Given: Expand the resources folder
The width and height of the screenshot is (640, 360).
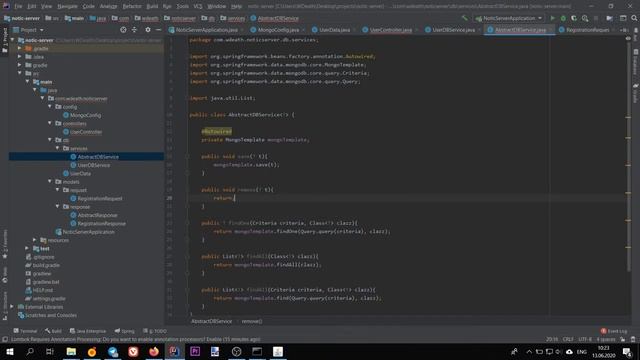Looking at the screenshot, I should point(35,240).
